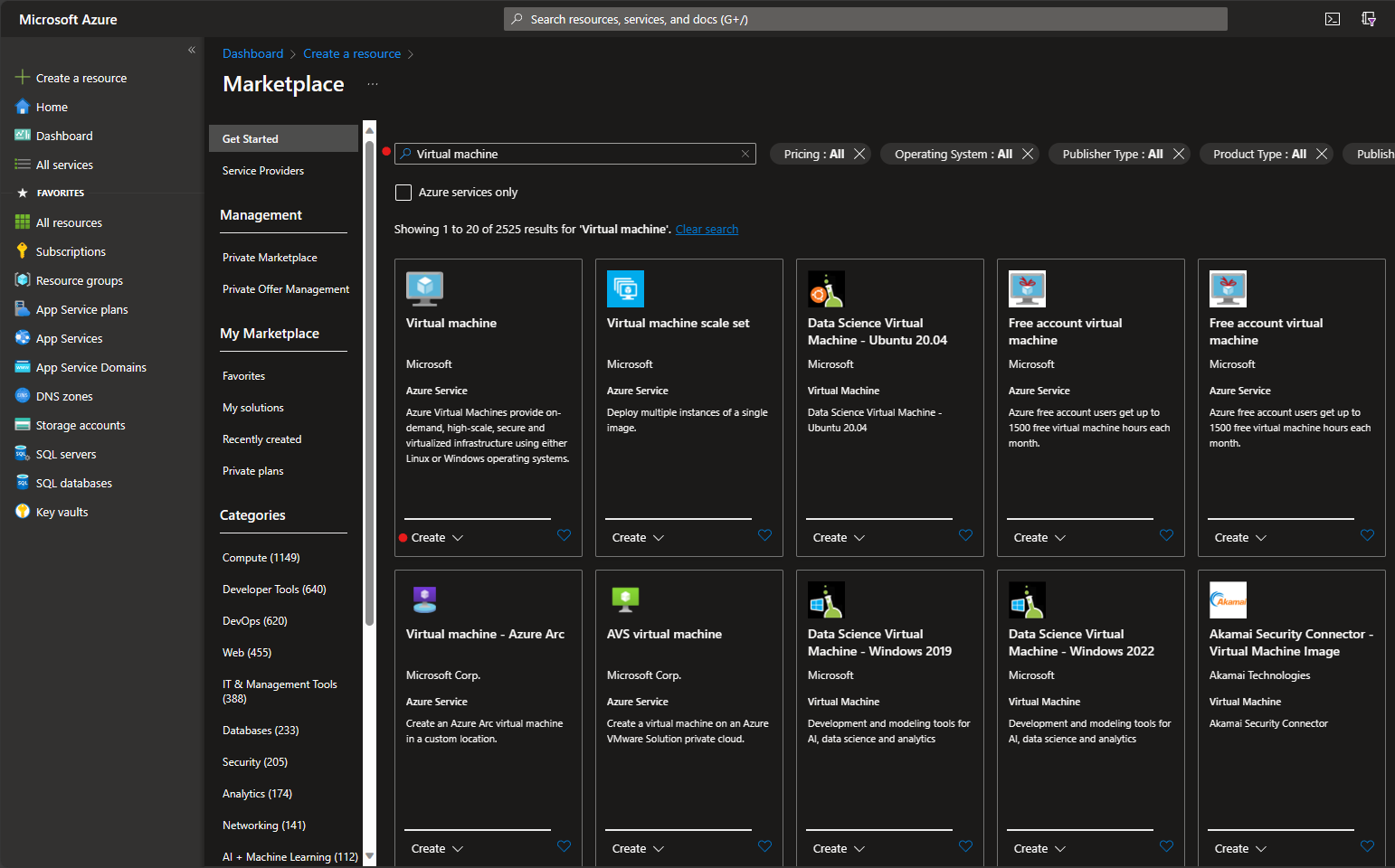Click the Clear search link
Viewport: 1395px width, 868px height.
(707, 230)
